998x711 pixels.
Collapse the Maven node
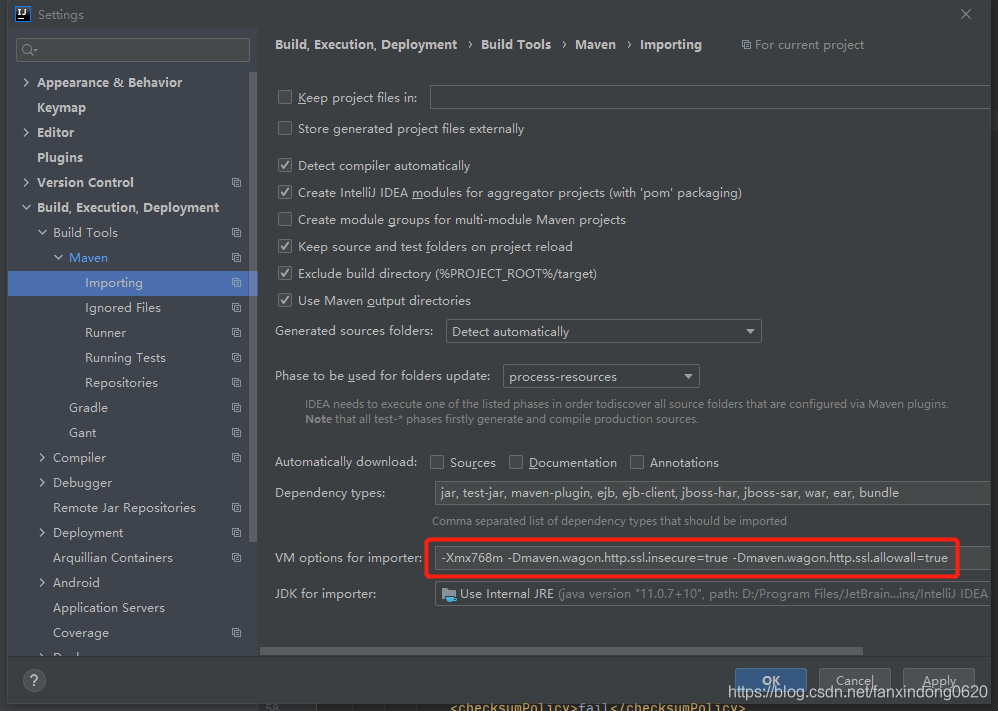tap(58, 258)
